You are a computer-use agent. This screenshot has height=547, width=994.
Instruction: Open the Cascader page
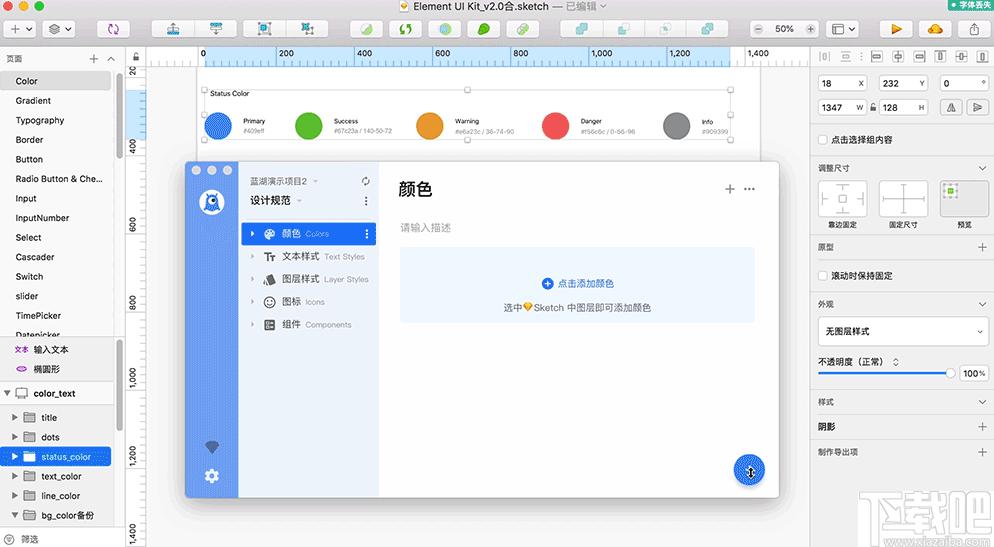[35, 257]
